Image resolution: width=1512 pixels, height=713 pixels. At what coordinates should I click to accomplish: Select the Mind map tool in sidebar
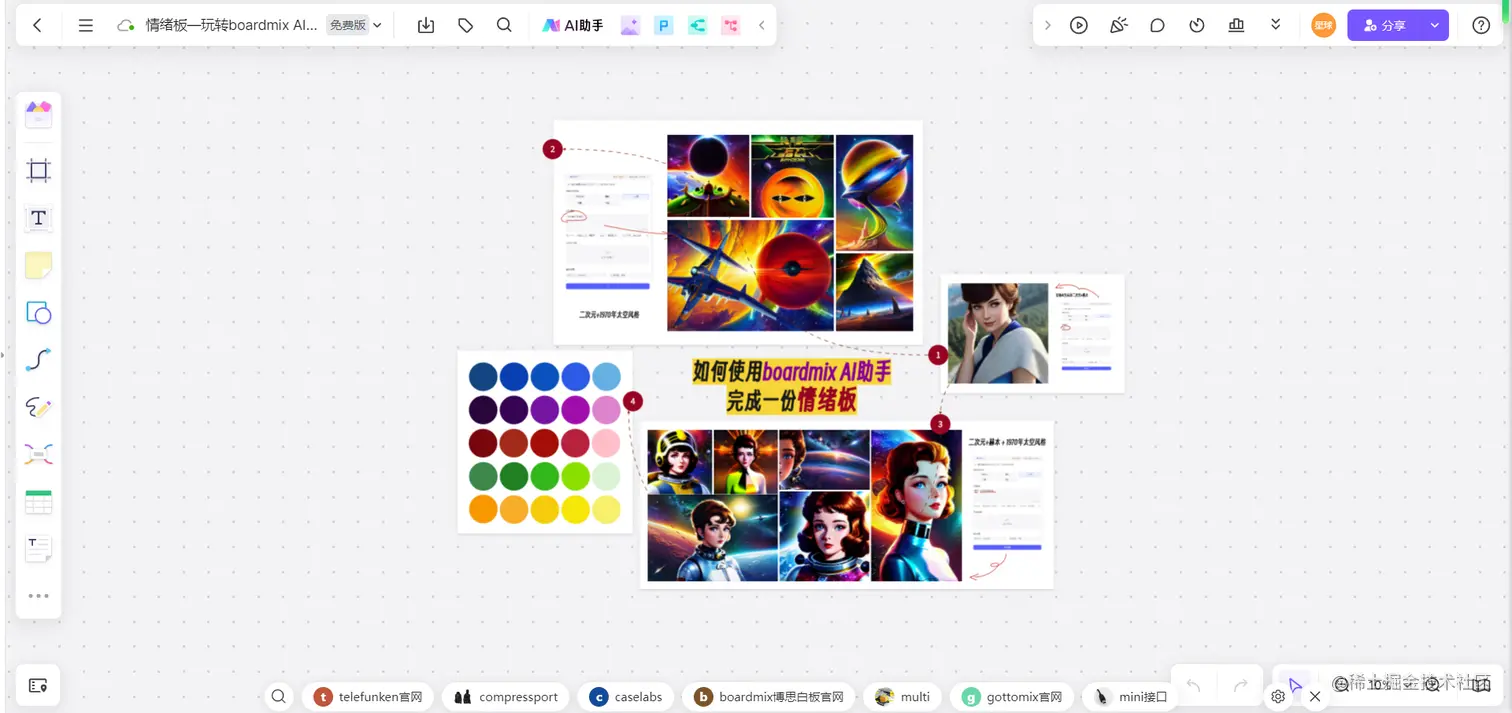pos(38,454)
